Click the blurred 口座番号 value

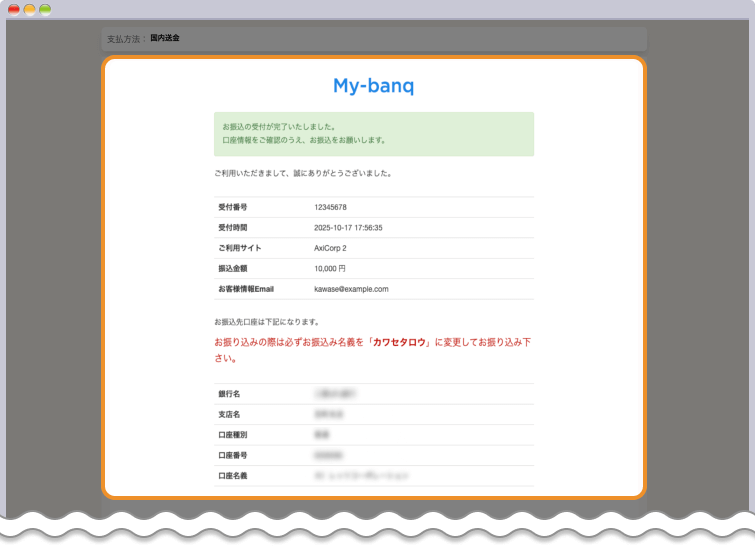(x=329, y=456)
